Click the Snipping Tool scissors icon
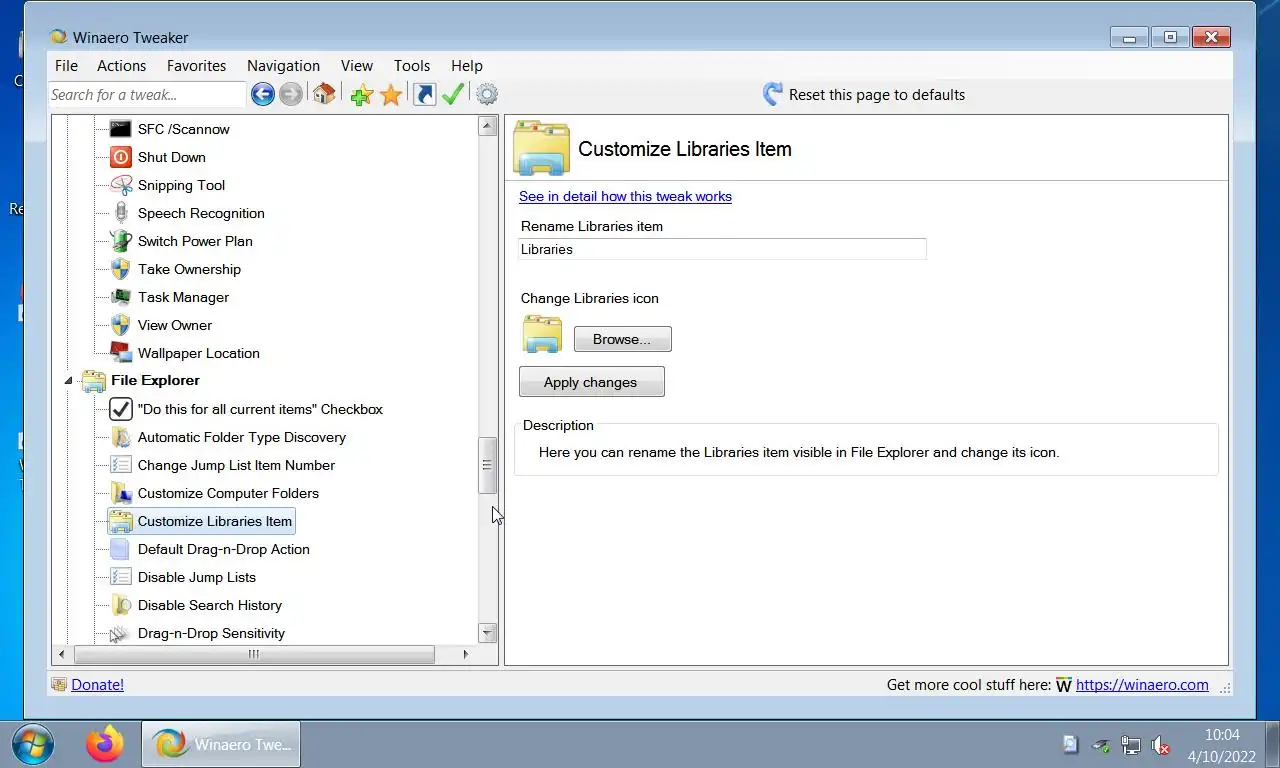This screenshot has width=1280, height=768. 120,185
